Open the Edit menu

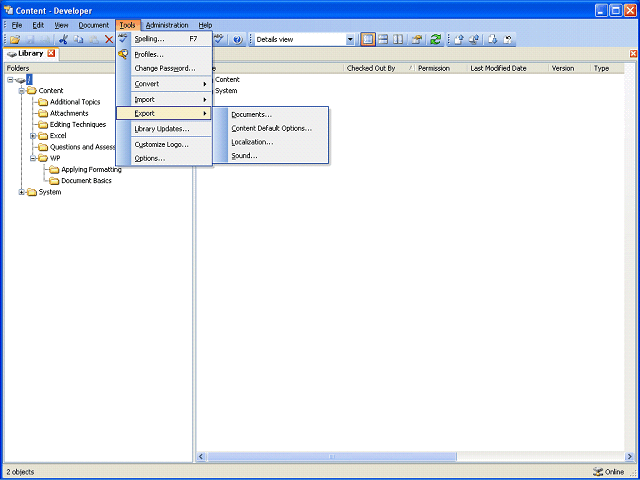38,25
